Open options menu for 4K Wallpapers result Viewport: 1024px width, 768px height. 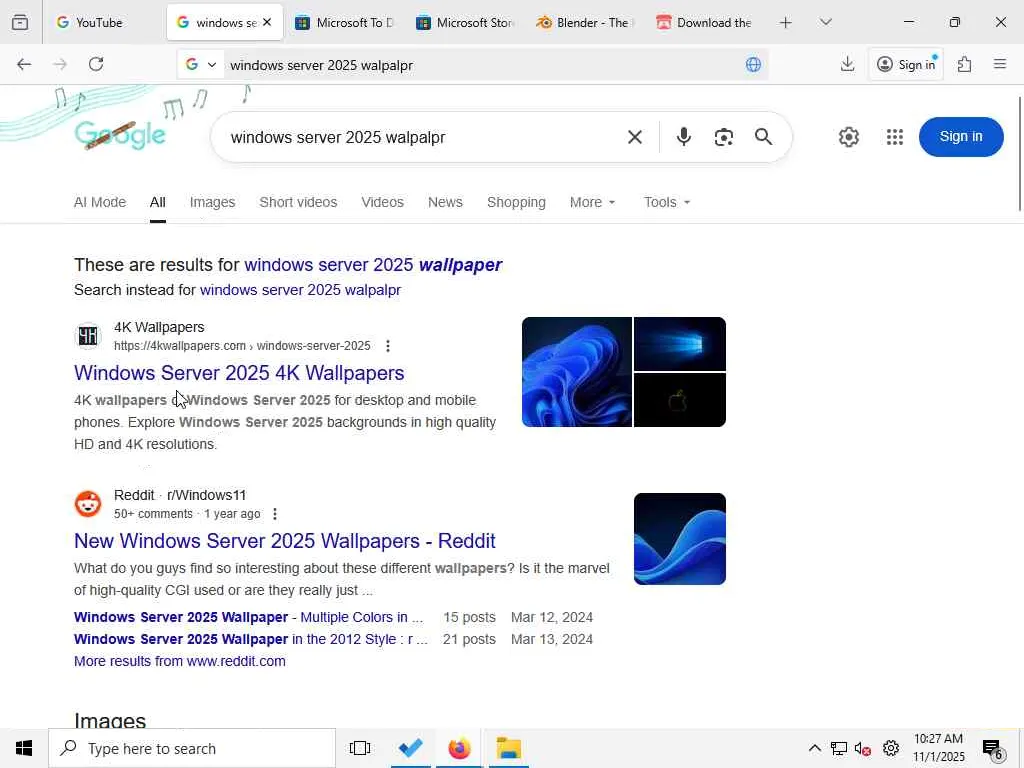tap(388, 346)
